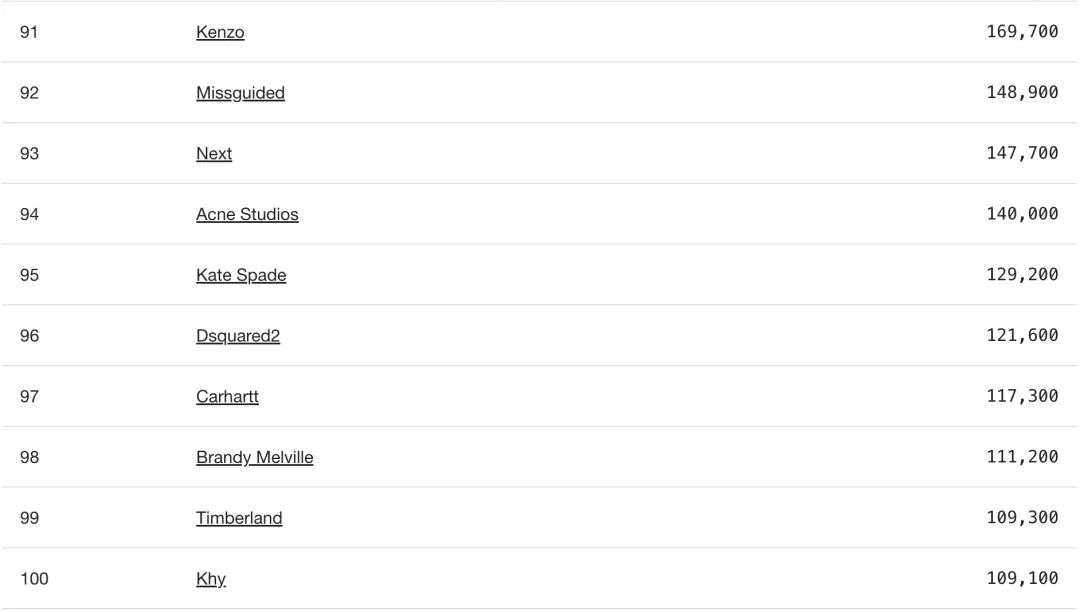The width and height of the screenshot is (1080, 612).
Task: Click the 121,600 value for Dsquared2
Action: click(1022, 335)
